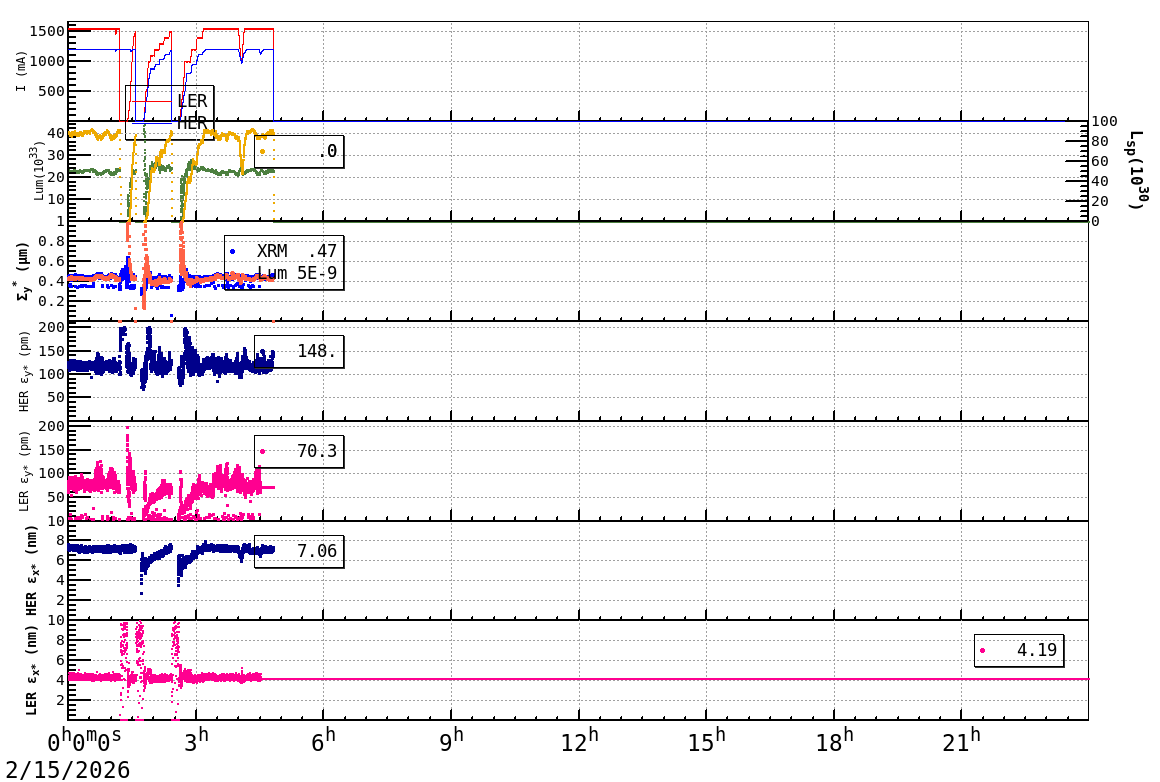Click the '1000' tick on current axis
1160x782 pixels.
click(47, 61)
